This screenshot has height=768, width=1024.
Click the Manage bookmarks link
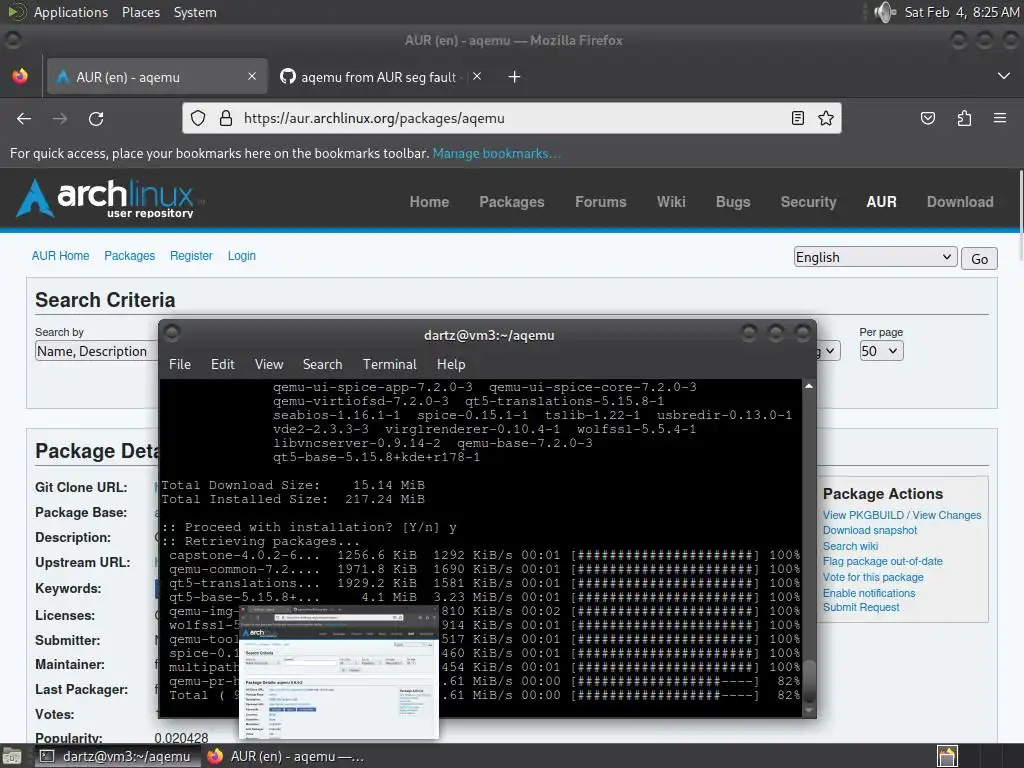coord(496,153)
